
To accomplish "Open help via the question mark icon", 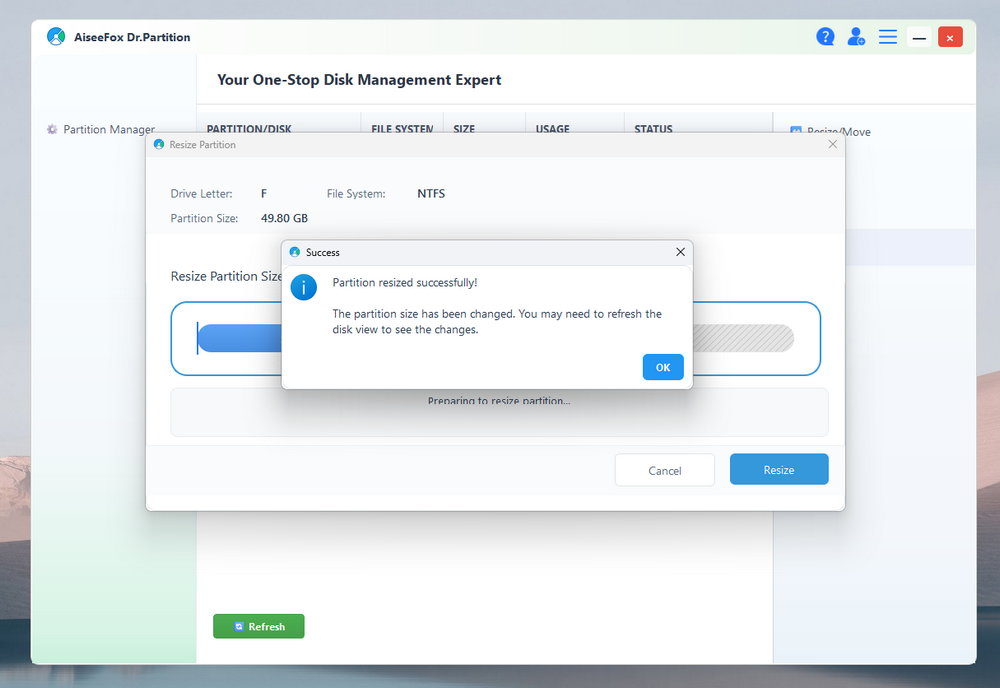I will tap(825, 37).
